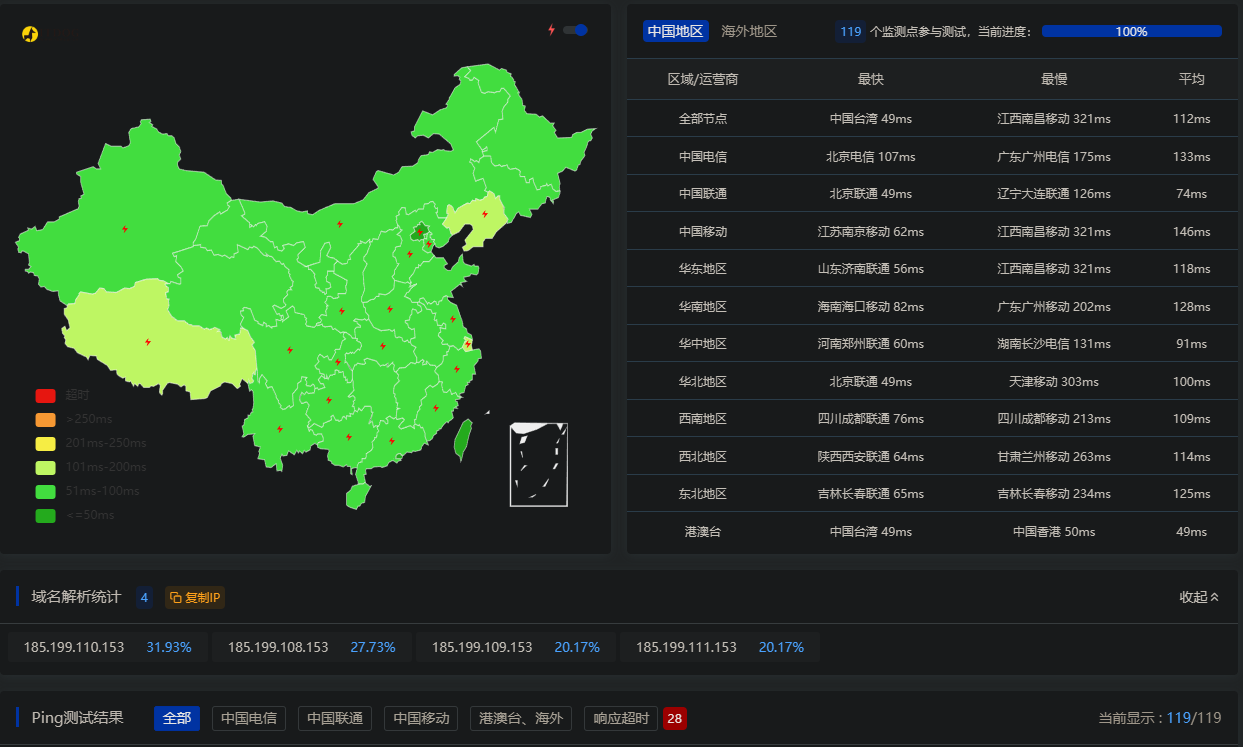This screenshot has height=747, width=1243.
Task: Click the lightning marker near Xinjiang
Action: 124,228
